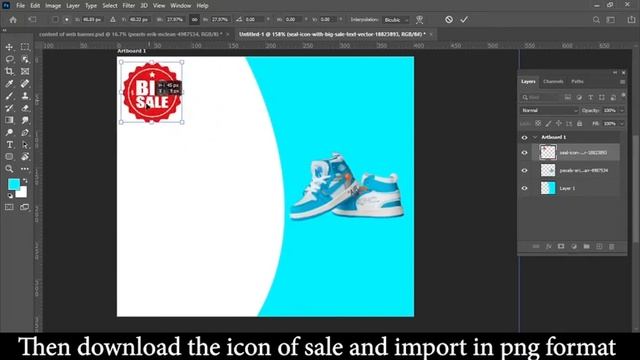Select the Eraser tool

(25, 108)
